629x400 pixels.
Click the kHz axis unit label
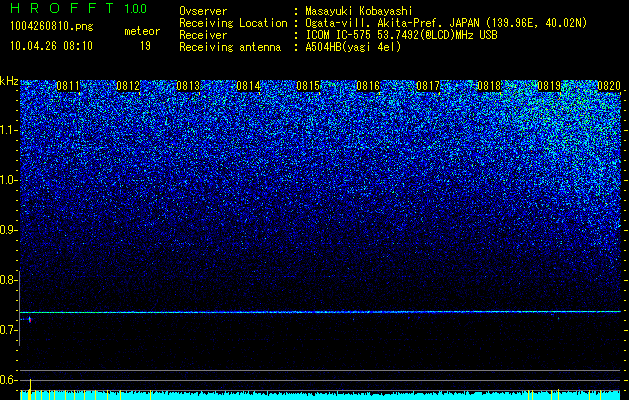pos(9,81)
